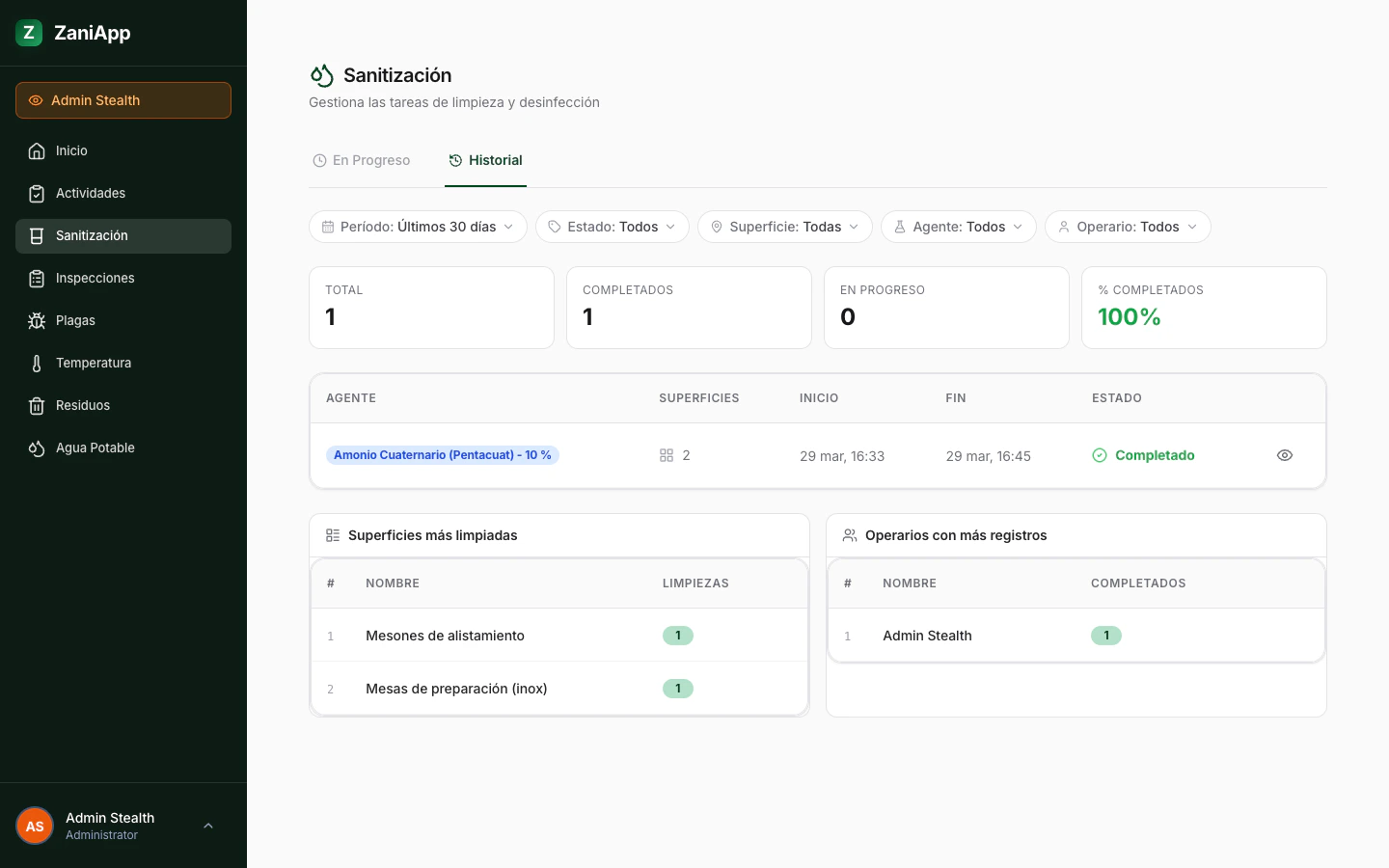Click the Temperatura thermometer icon
1389x868 pixels.
37,363
